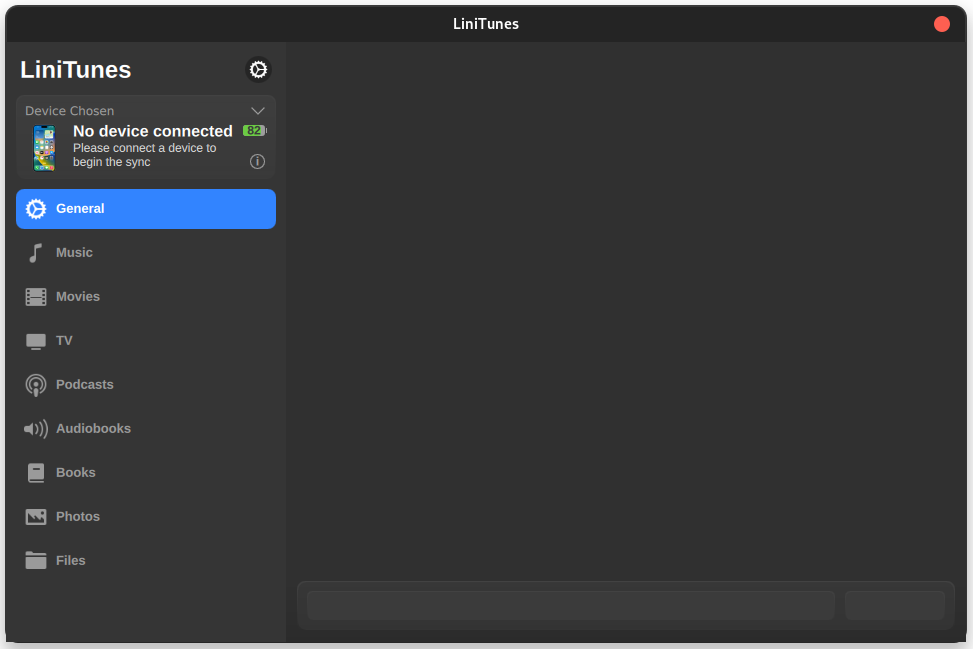Click the Movies film strip icon

[x=36, y=297]
